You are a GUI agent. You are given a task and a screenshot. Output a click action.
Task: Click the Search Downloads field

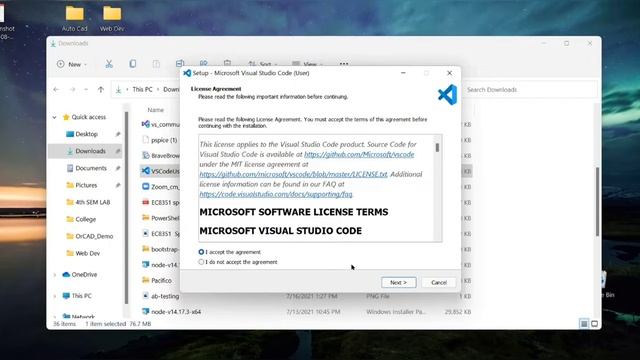tap(530, 89)
